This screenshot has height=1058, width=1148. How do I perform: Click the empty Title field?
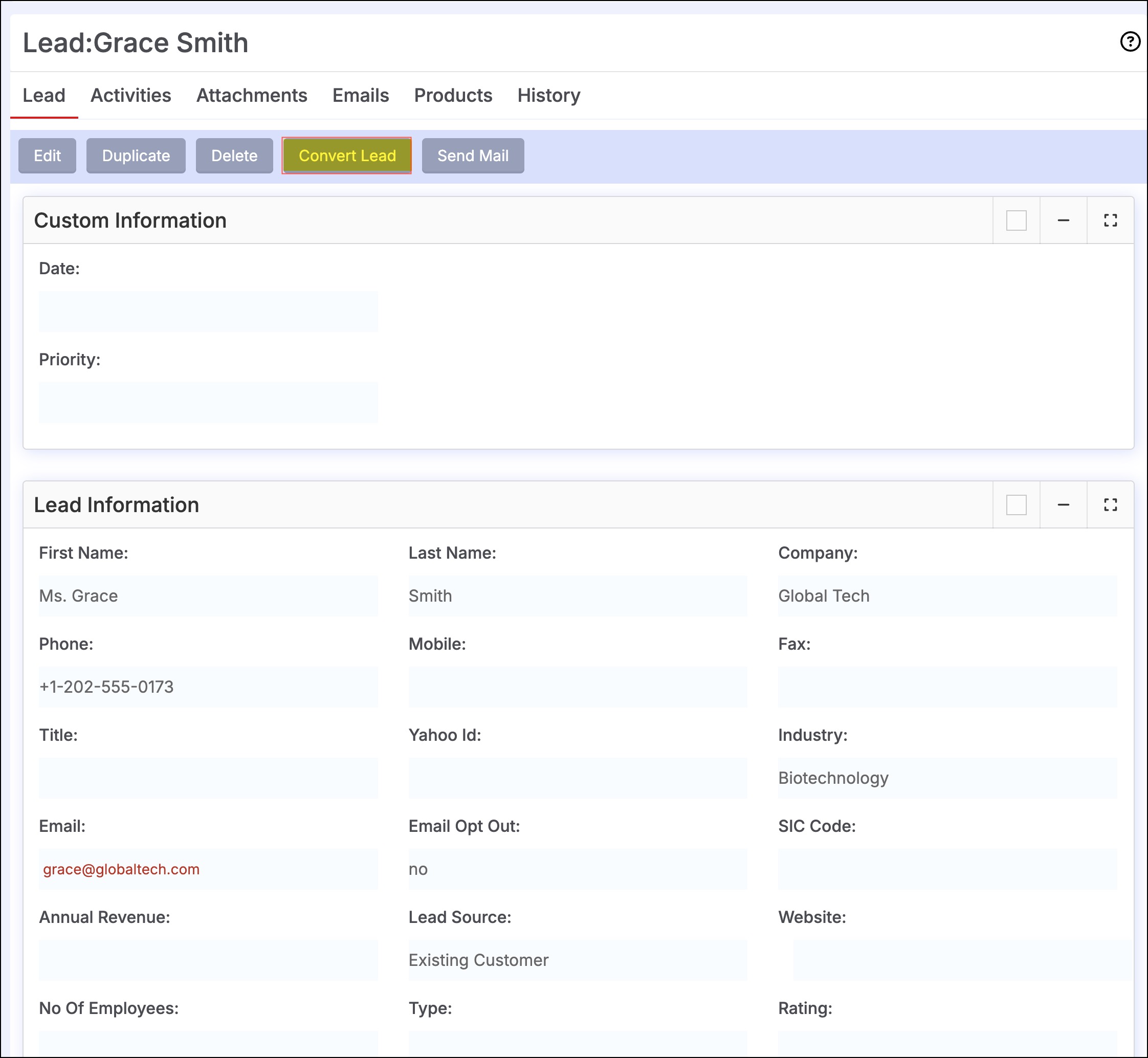[208, 778]
